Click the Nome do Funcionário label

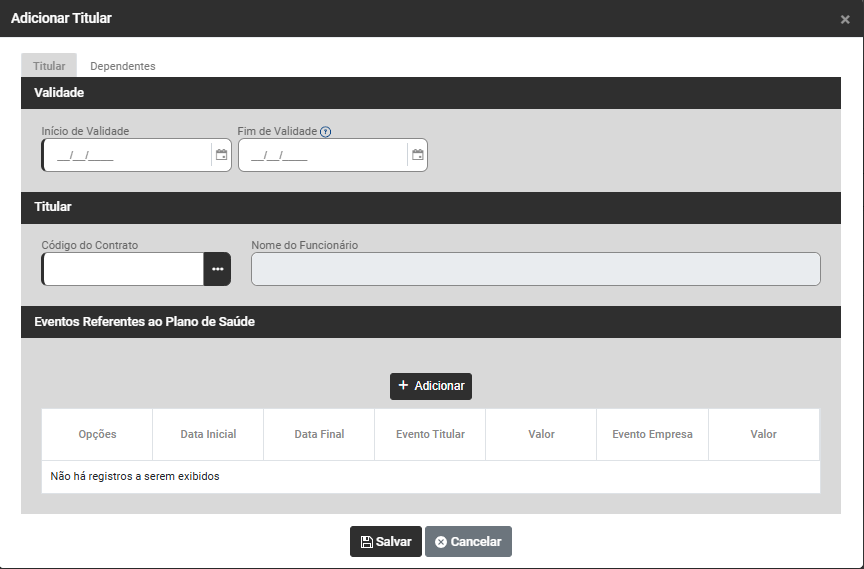305,245
